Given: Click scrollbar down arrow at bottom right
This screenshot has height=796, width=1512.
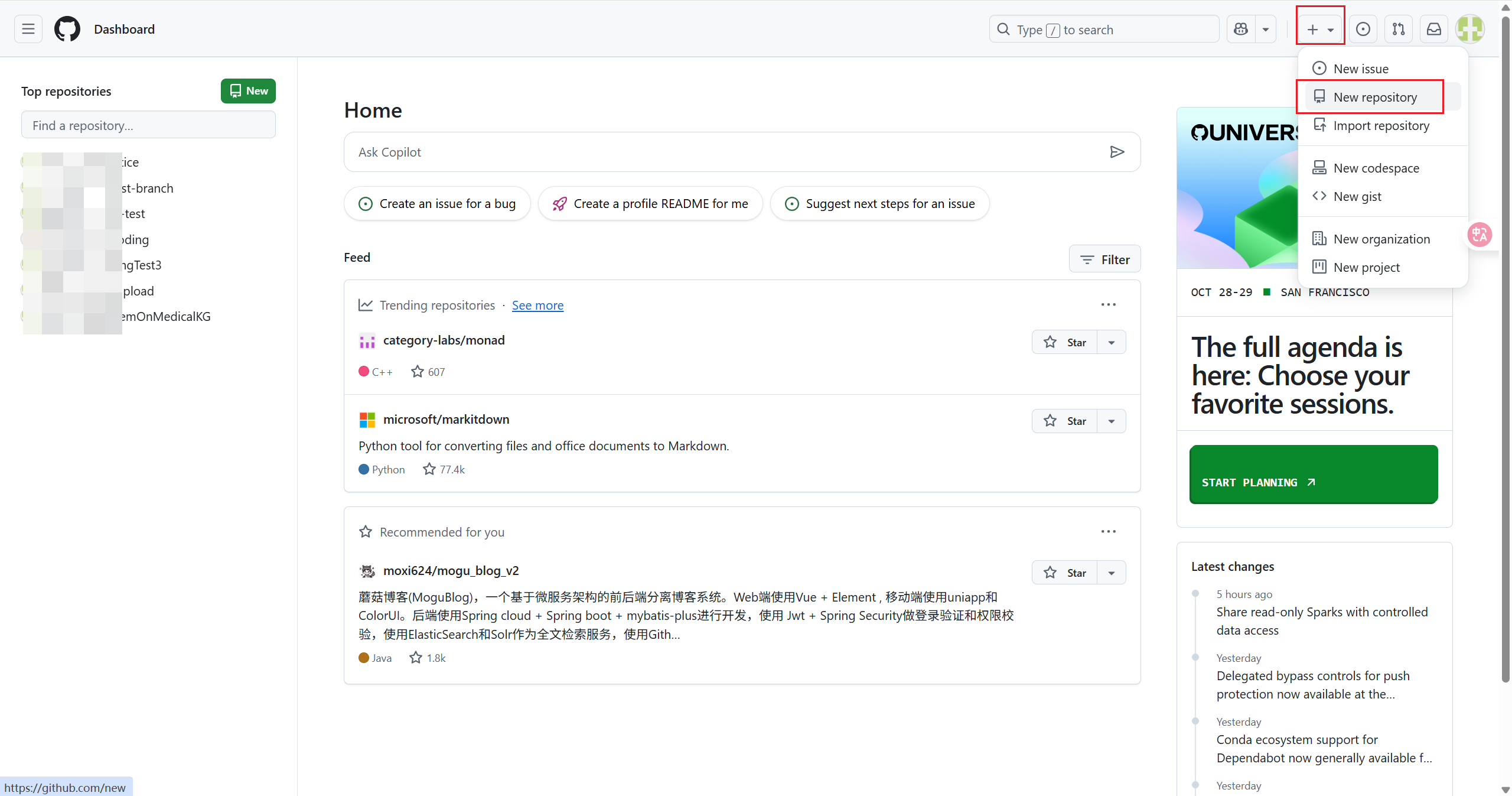Looking at the screenshot, I should point(1506,789).
